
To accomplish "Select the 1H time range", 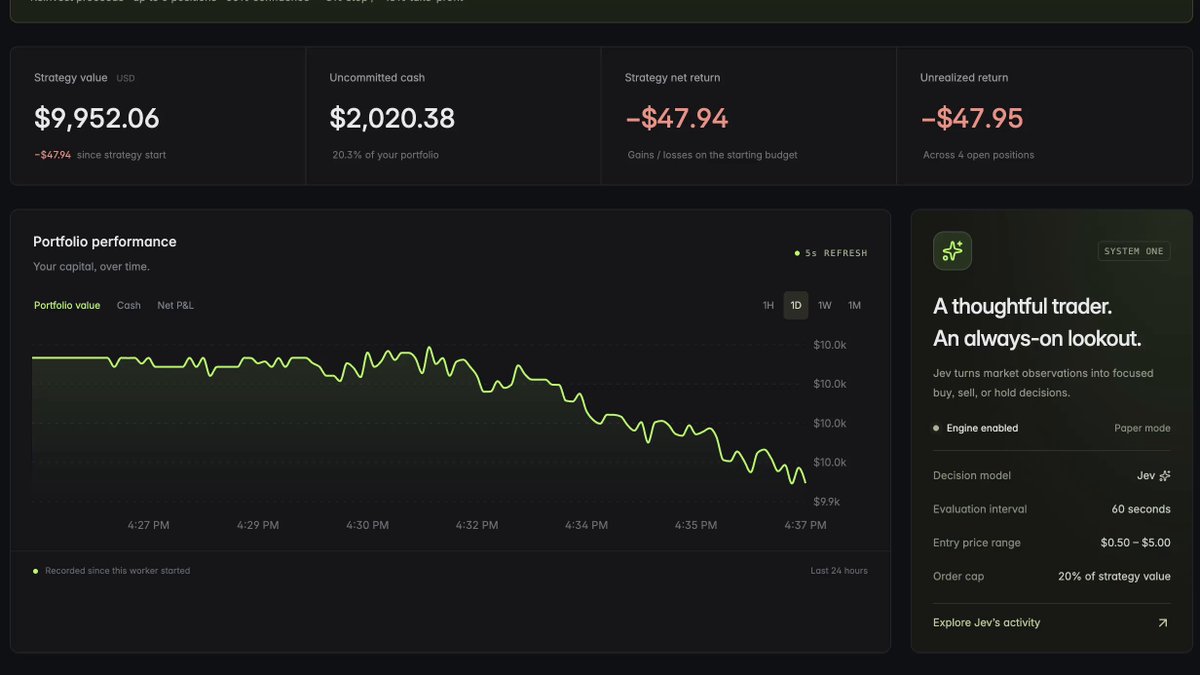I will pos(768,305).
